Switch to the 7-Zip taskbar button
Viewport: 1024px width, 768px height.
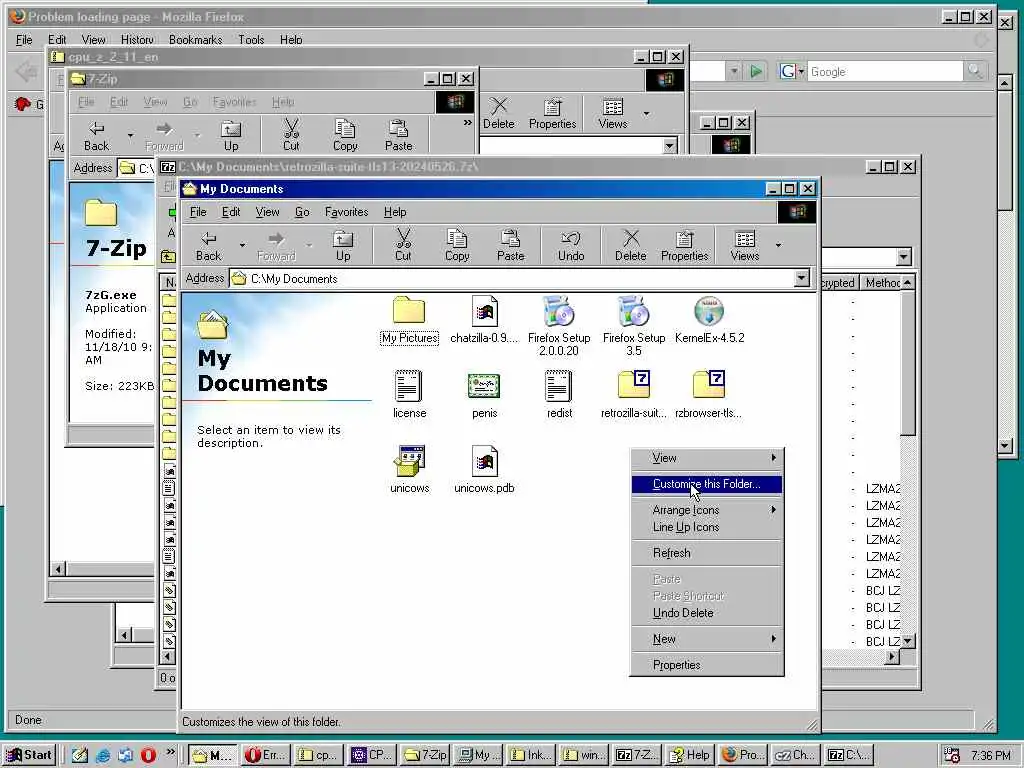click(426, 755)
